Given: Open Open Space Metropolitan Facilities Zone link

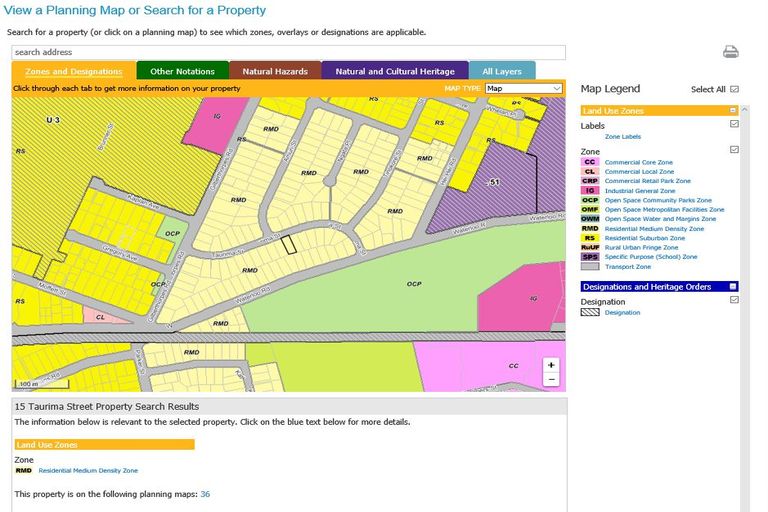Looking at the screenshot, I should coord(665,209).
